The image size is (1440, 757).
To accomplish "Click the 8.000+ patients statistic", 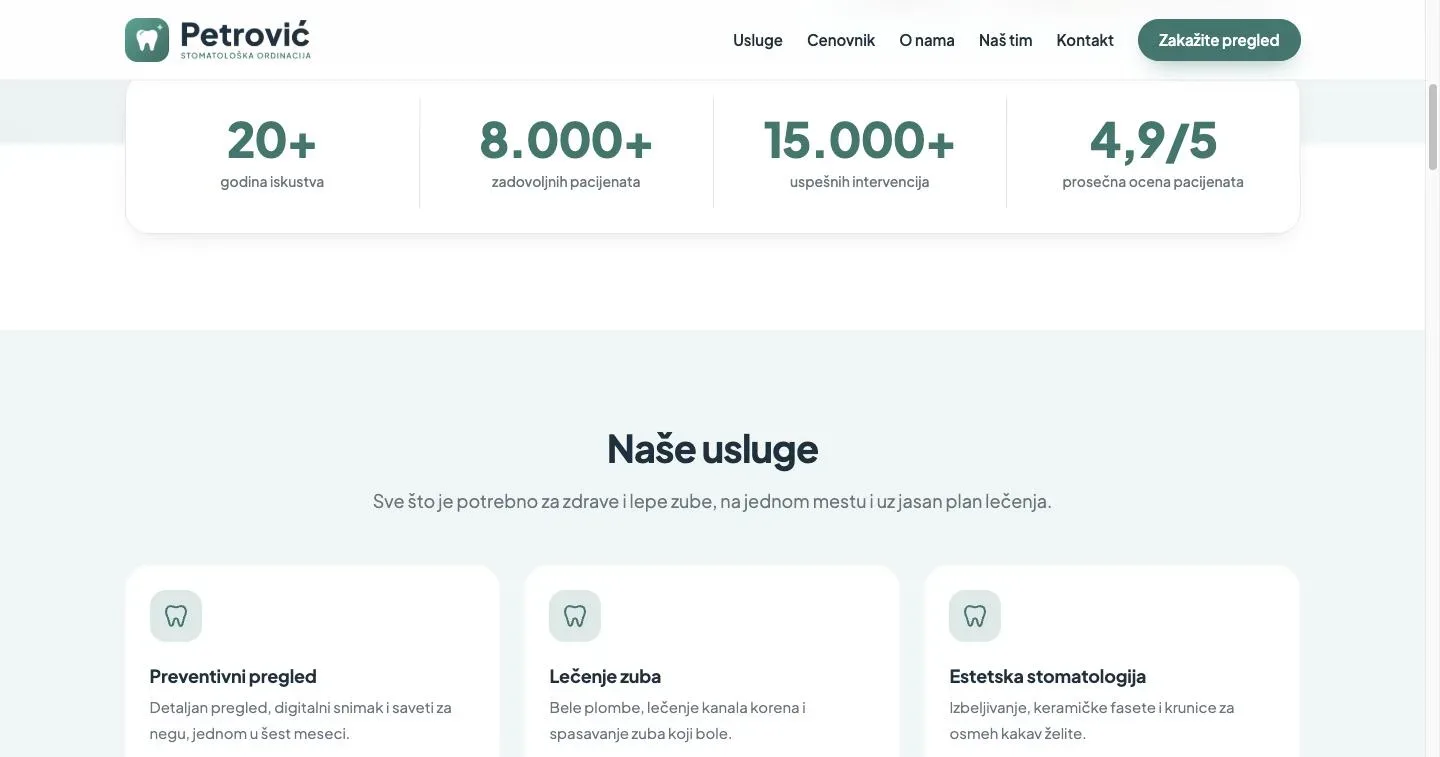I will (x=566, y=140).
